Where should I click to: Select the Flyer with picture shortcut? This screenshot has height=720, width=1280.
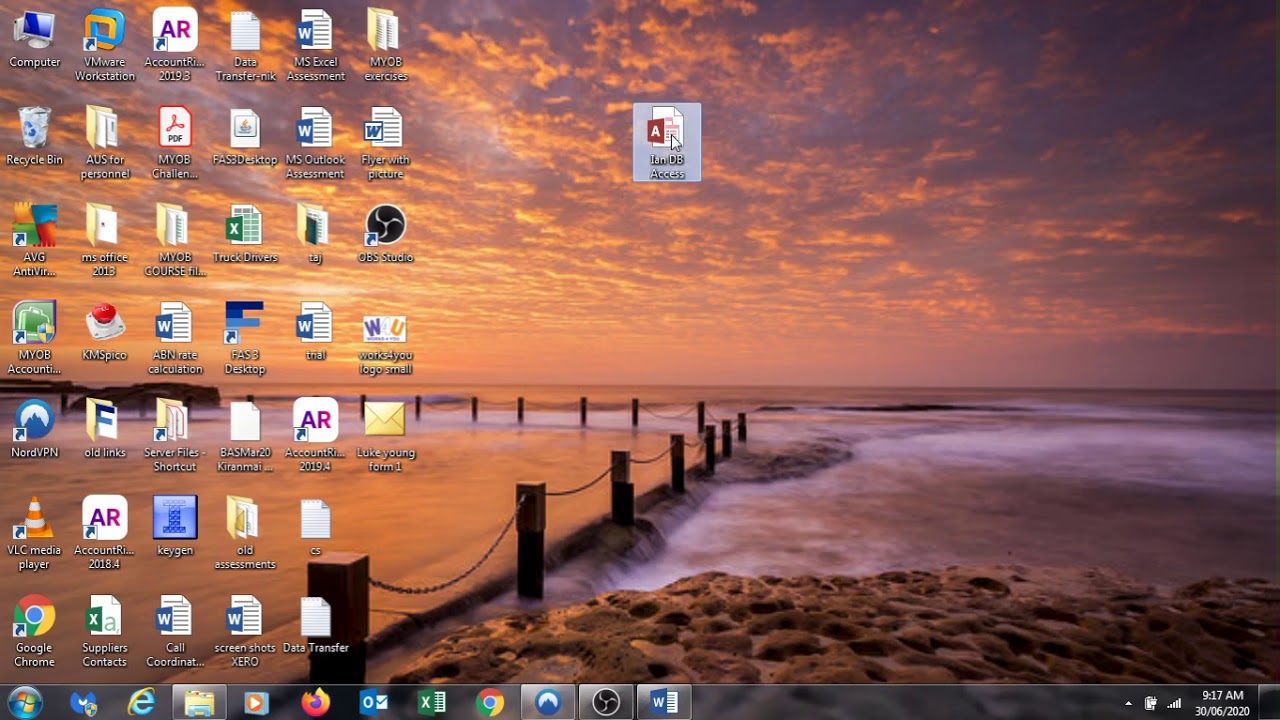385,143
